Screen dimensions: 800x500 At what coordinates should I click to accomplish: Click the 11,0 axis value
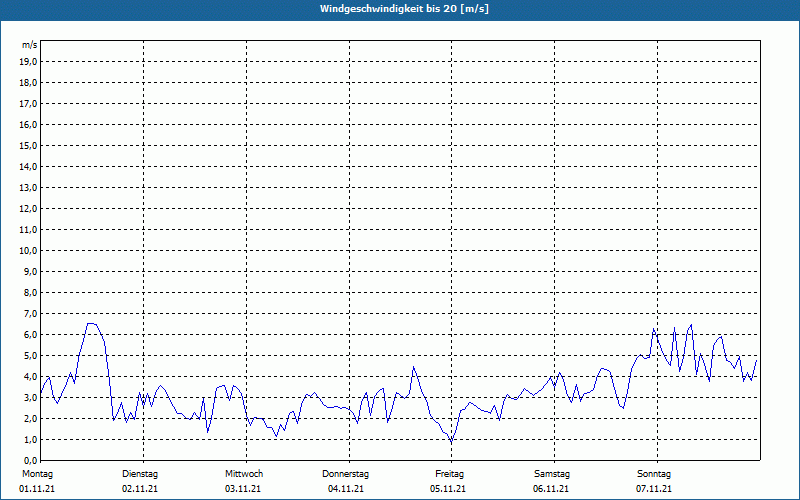28,230
